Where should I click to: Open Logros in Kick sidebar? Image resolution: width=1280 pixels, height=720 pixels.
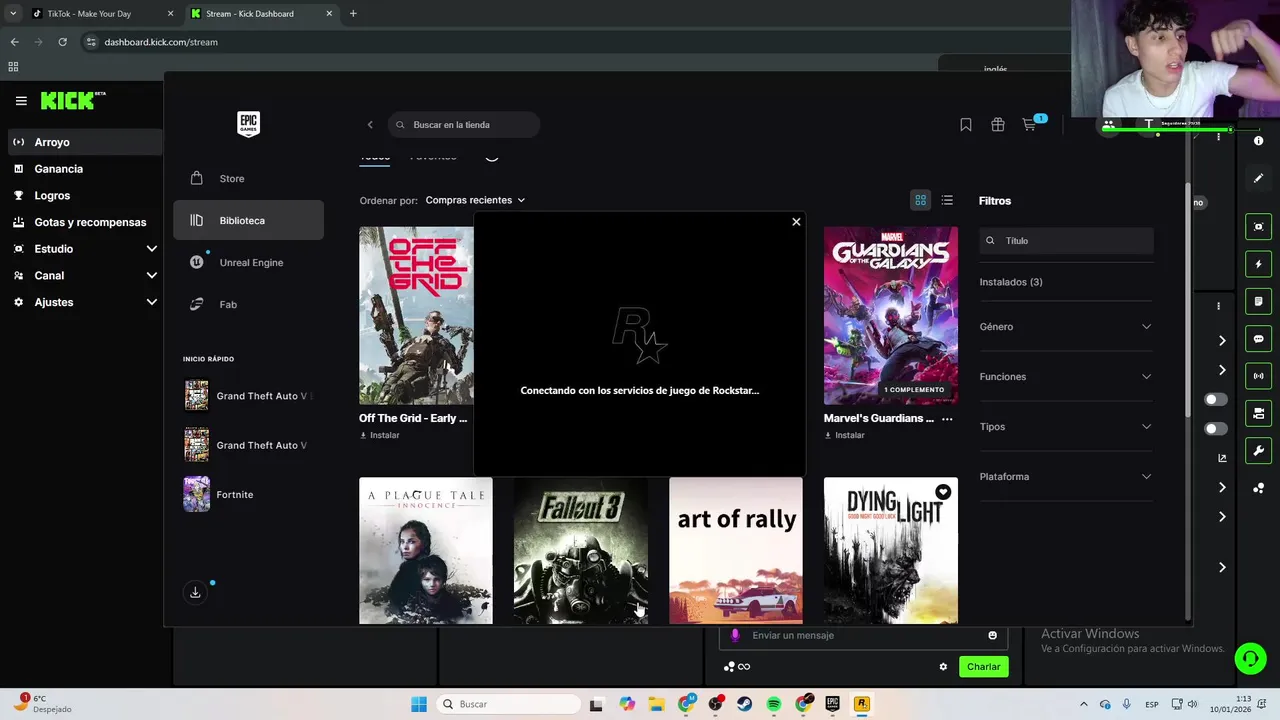pos(84,196)
